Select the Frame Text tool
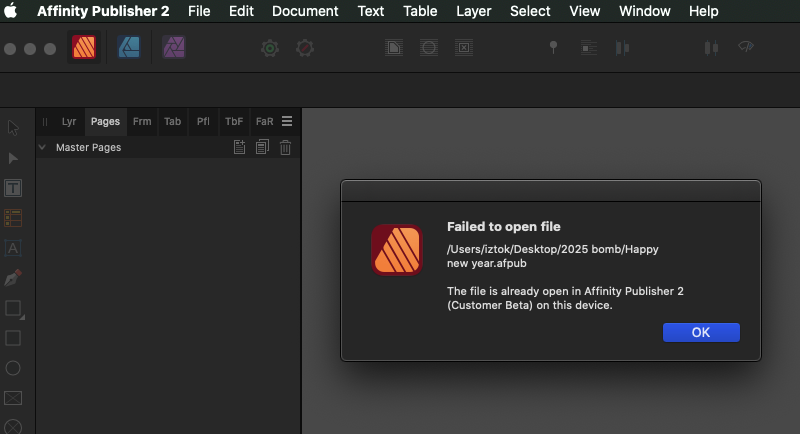Image resolution: width=800 pixels, height=434 pixels. coord(13,188)
